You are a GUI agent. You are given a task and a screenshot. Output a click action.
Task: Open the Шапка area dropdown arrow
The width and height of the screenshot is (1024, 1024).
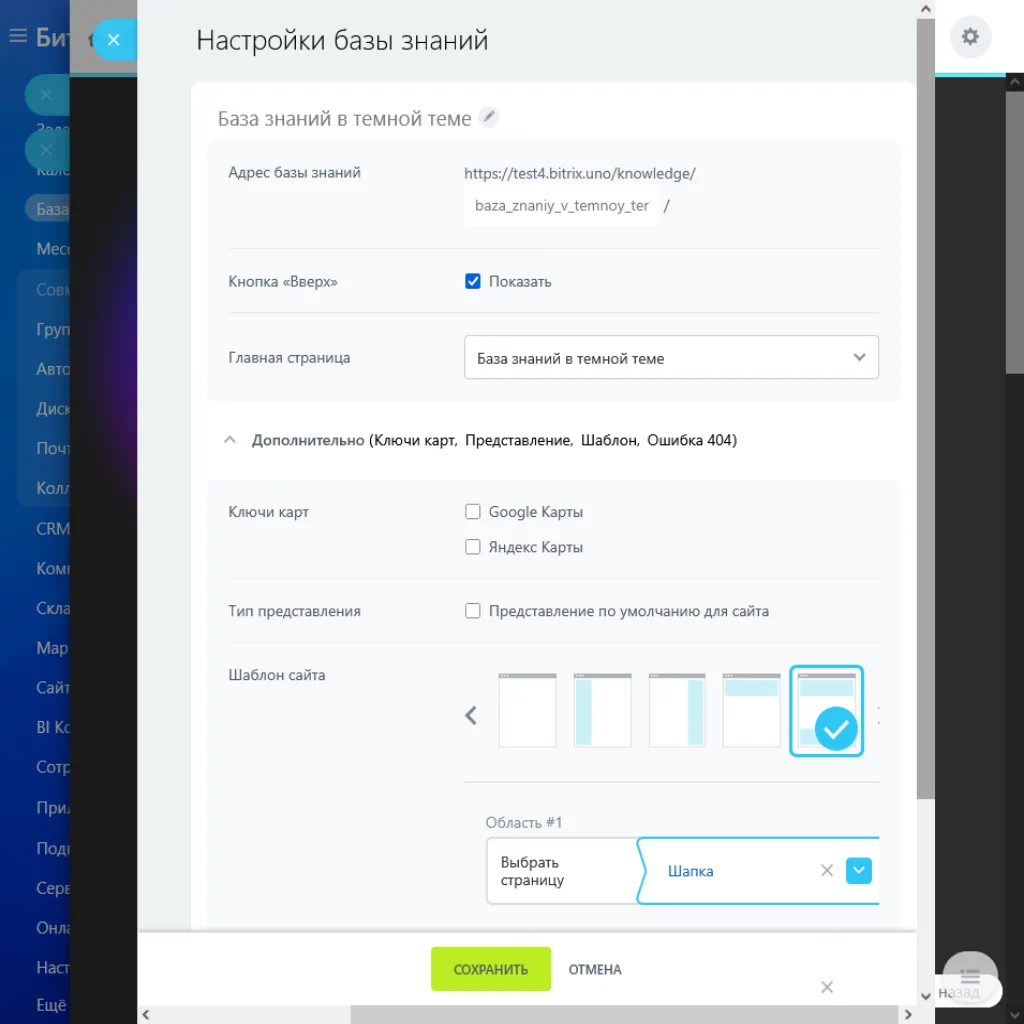(x=859, y=871)
